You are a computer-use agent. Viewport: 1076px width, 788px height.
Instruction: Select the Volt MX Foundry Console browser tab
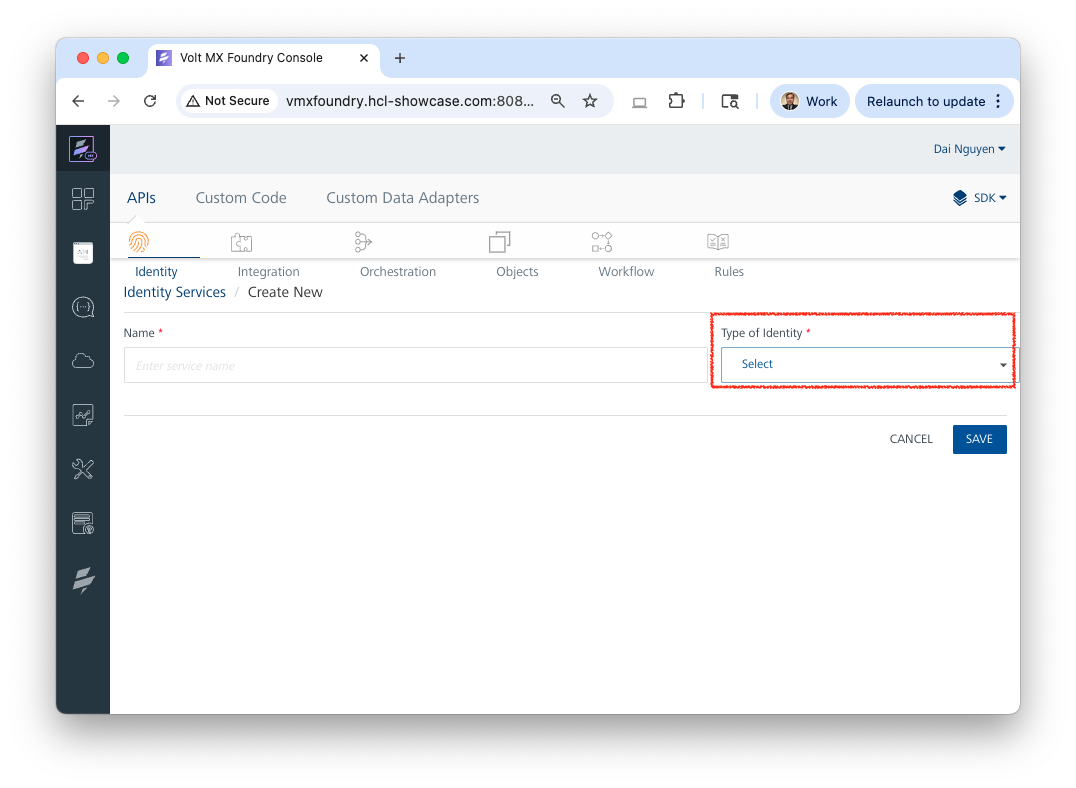(x=264, y=58)
